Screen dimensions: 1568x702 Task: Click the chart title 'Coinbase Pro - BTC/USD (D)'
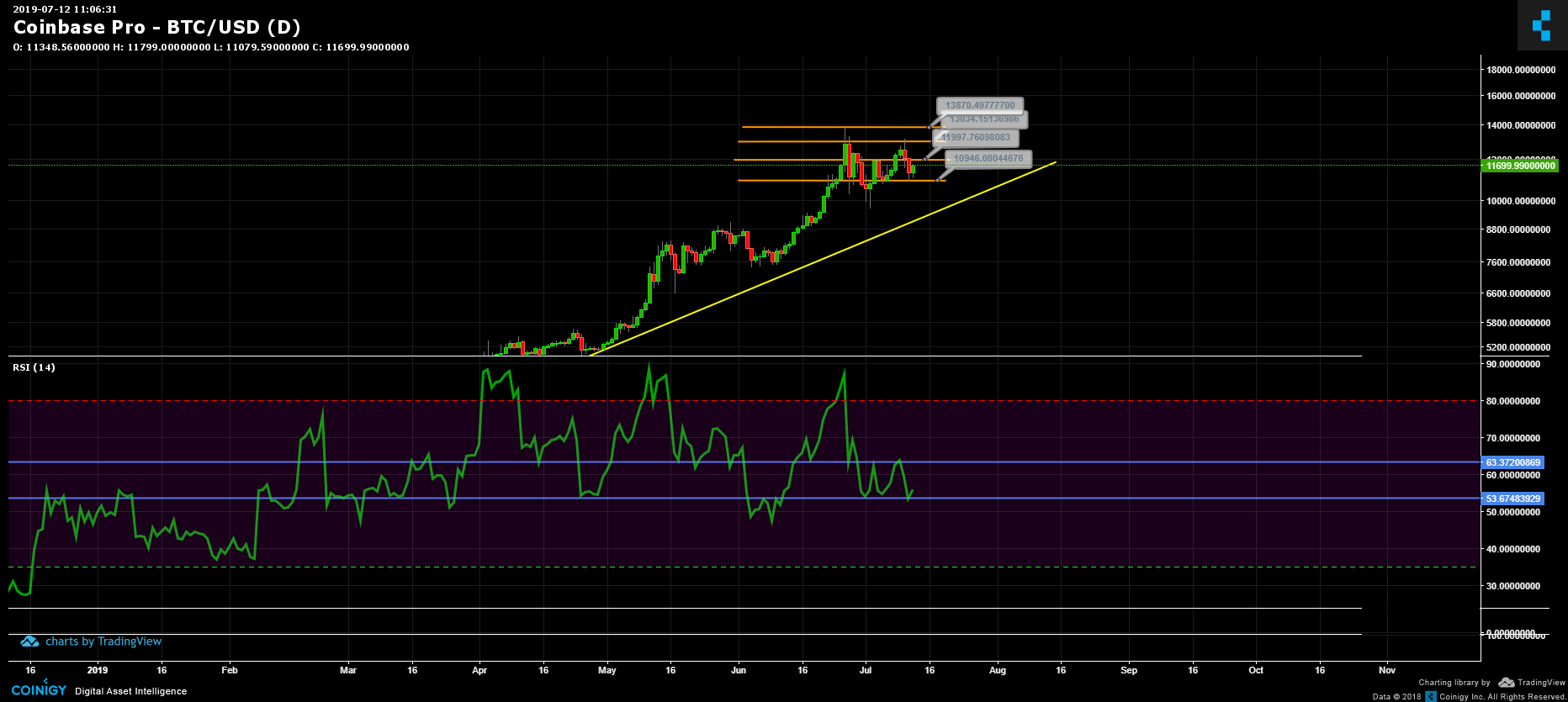(157, 27)
